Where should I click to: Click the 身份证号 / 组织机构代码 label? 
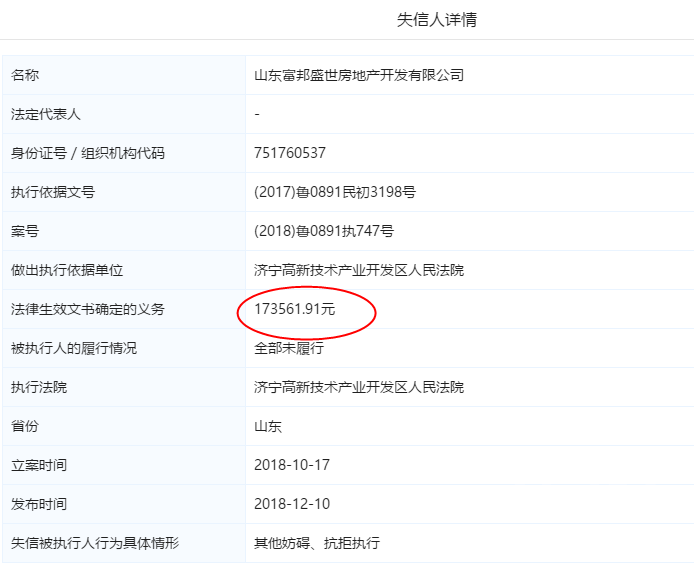tap(87, 153)
